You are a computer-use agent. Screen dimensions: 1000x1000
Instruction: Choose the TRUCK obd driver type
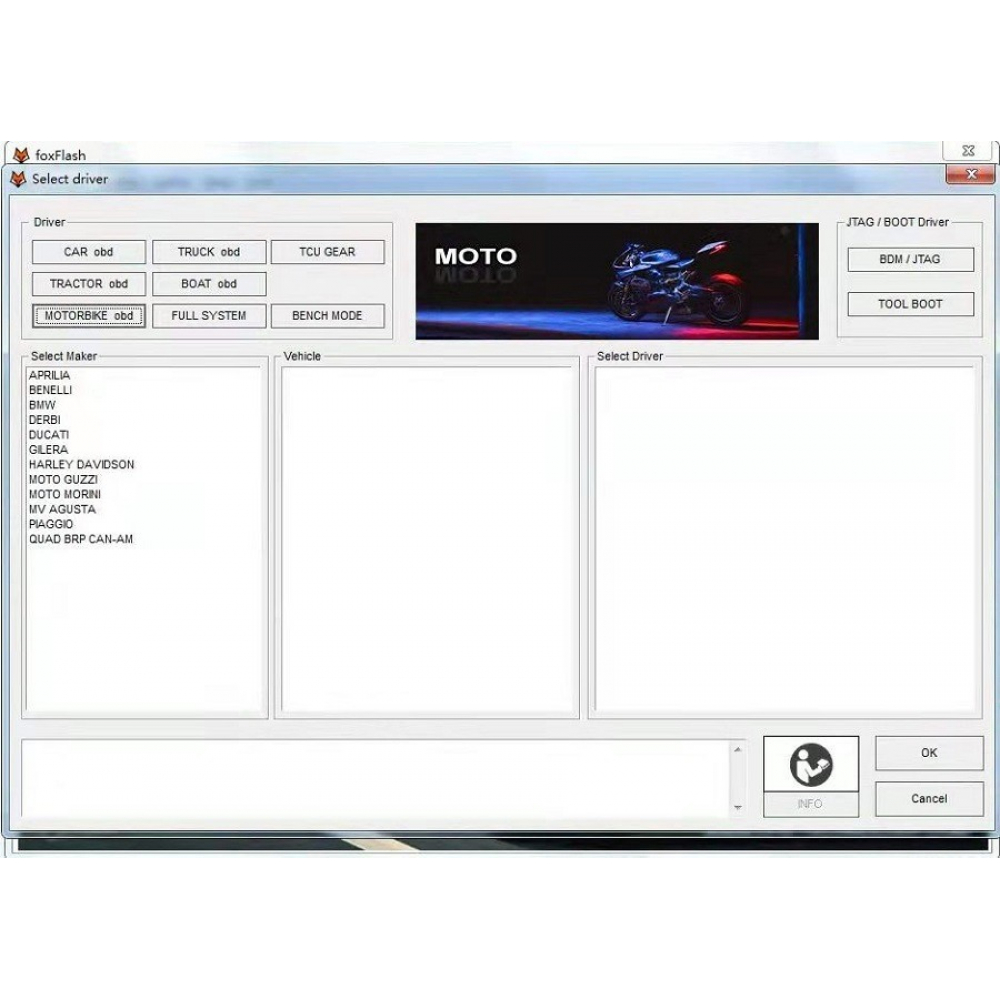pyautogui.click(x=209, y=252)
